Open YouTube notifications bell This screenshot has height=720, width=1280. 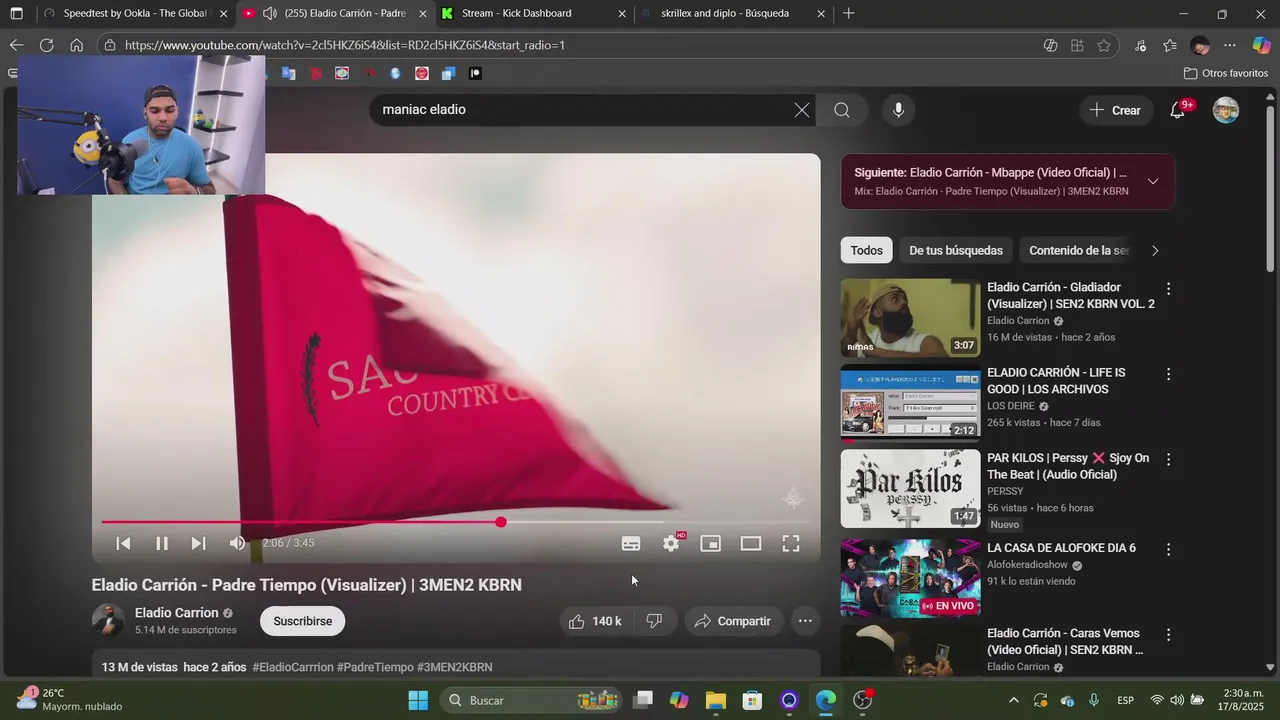pos(1178,110)
